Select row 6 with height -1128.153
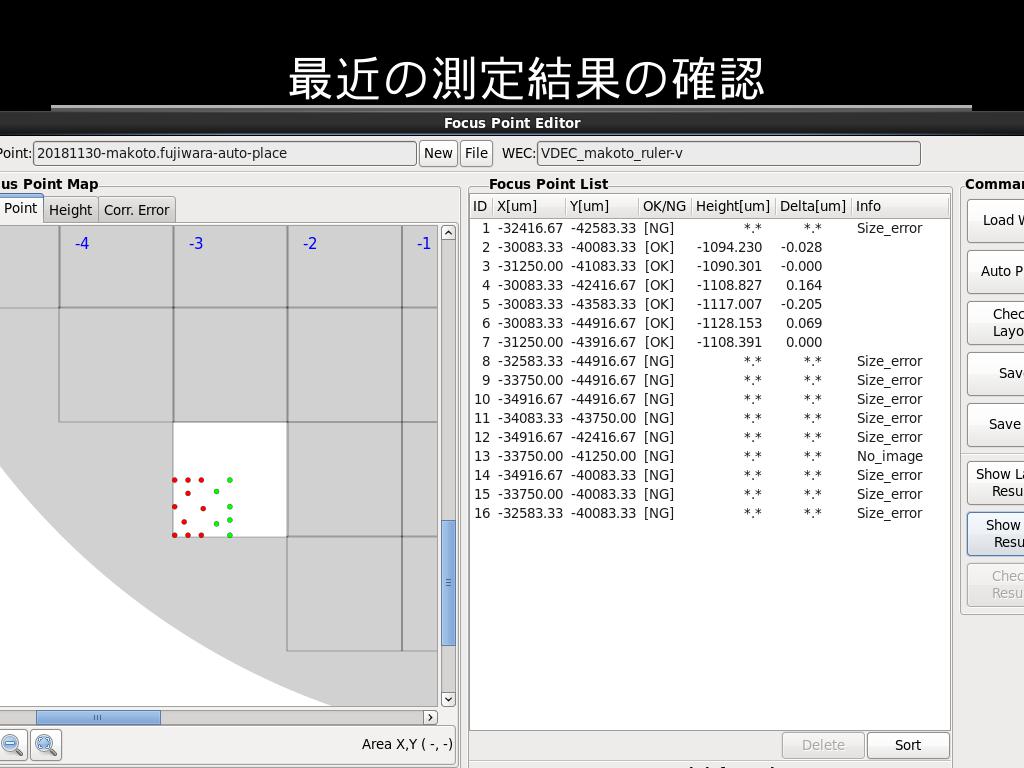 (x=709, y=323)
